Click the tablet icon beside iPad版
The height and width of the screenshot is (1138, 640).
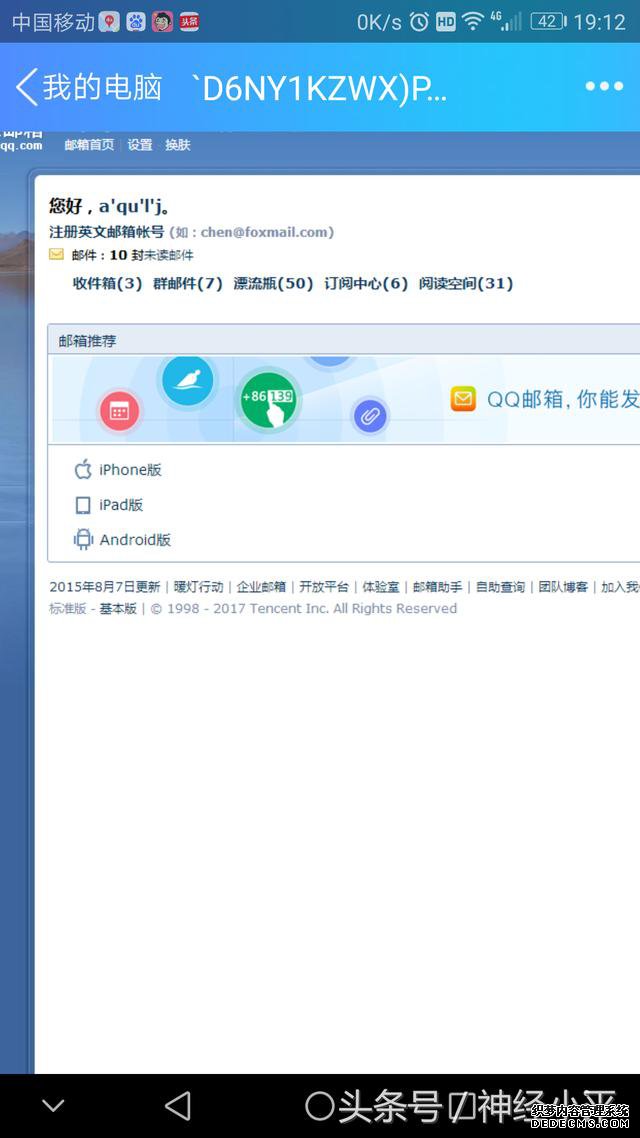point(83,505)
